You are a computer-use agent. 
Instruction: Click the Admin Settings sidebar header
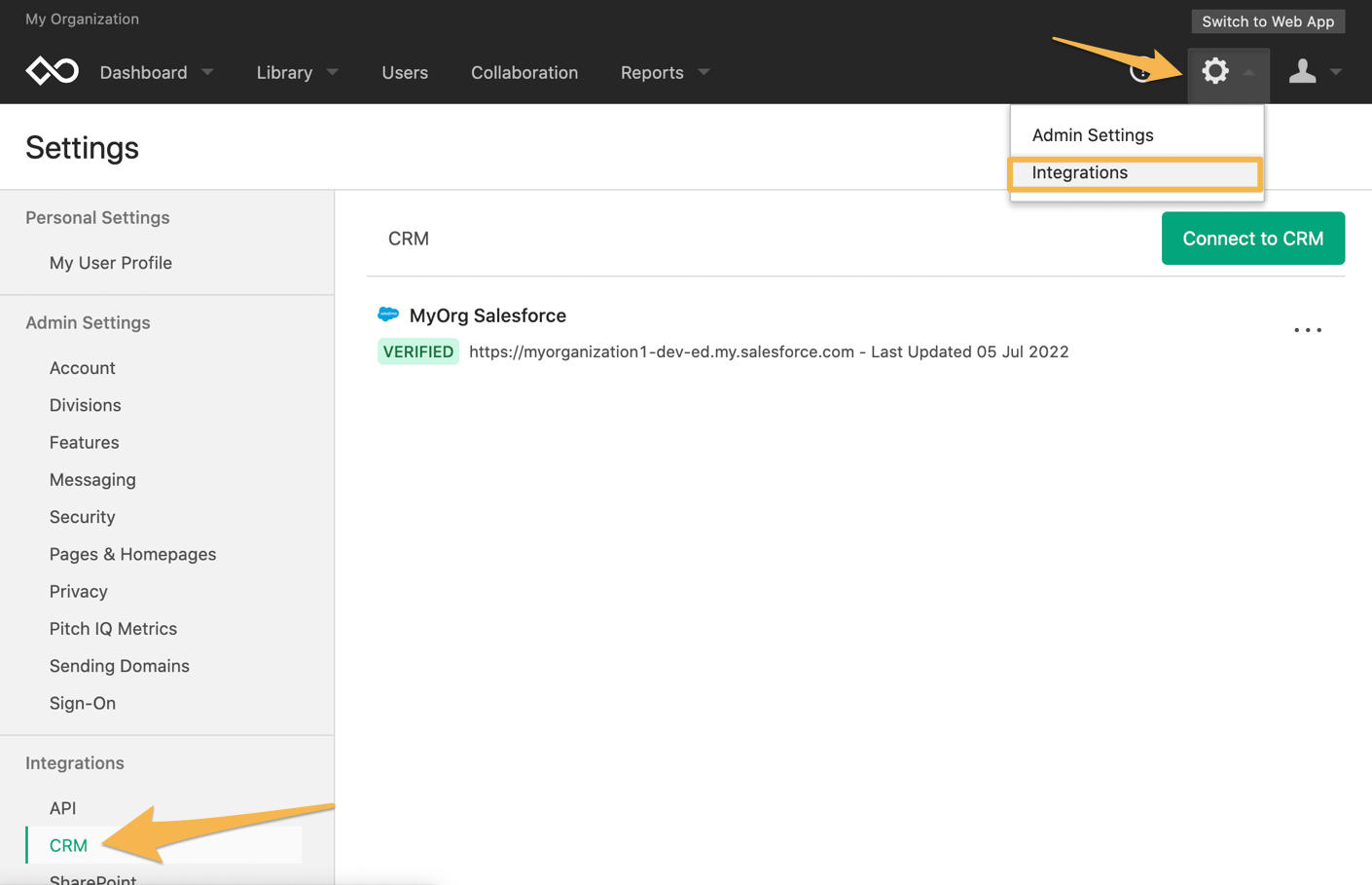tap(88, 323)
